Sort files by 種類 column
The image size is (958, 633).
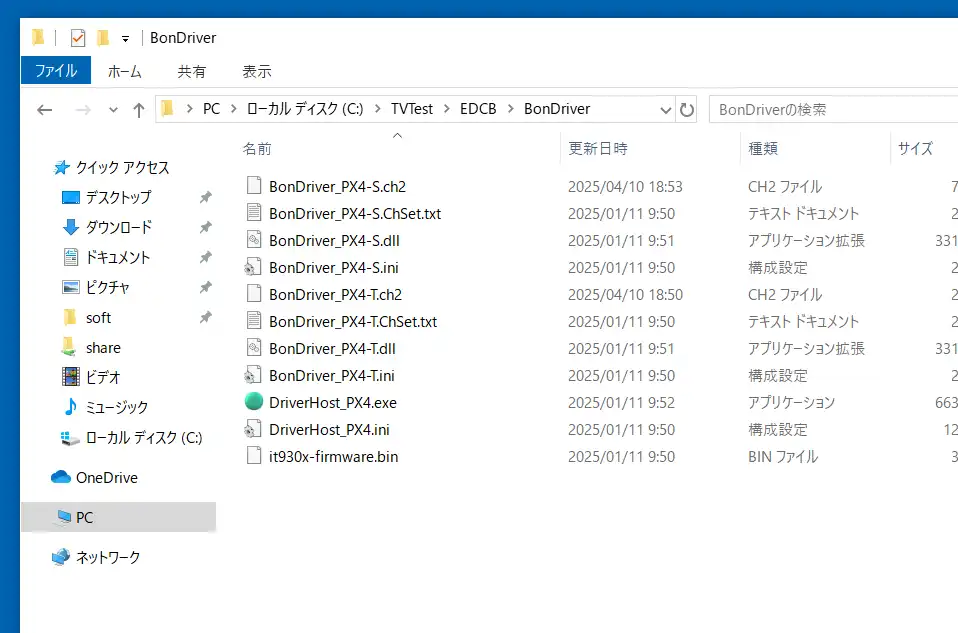(763, 149)
